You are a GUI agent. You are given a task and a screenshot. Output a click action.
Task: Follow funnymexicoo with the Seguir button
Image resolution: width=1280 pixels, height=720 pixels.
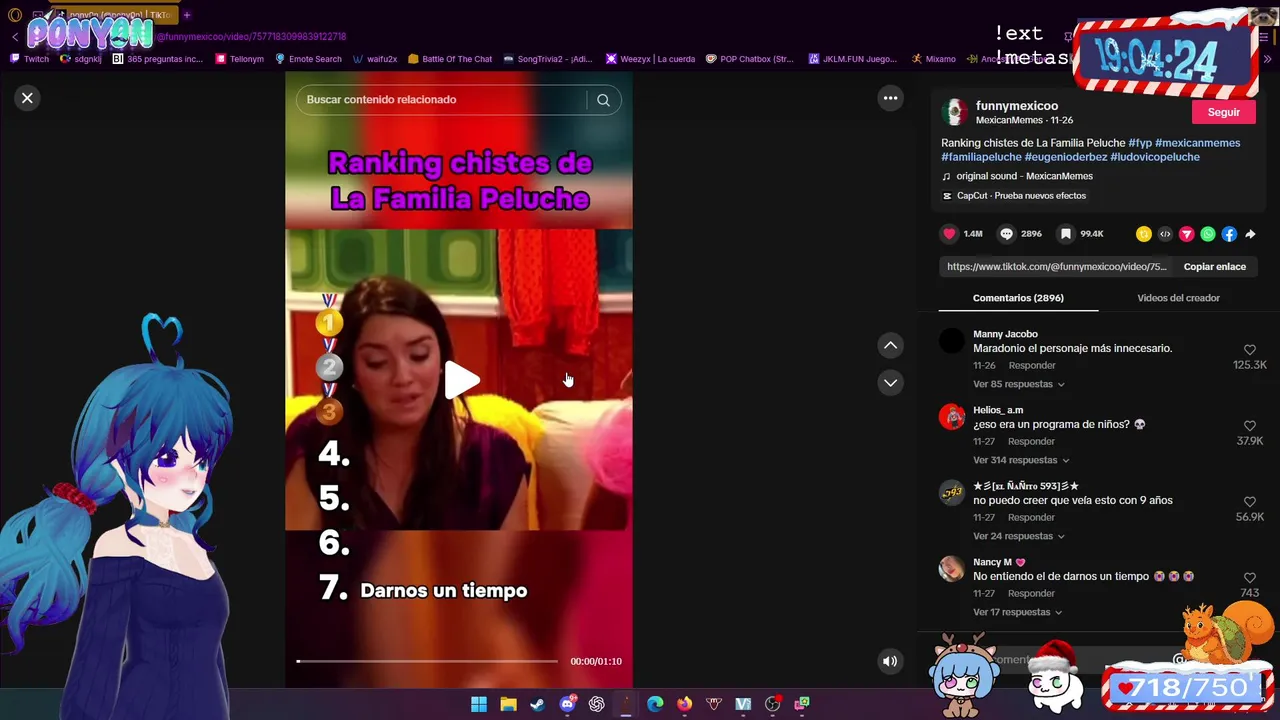(x=1223, y=112)
